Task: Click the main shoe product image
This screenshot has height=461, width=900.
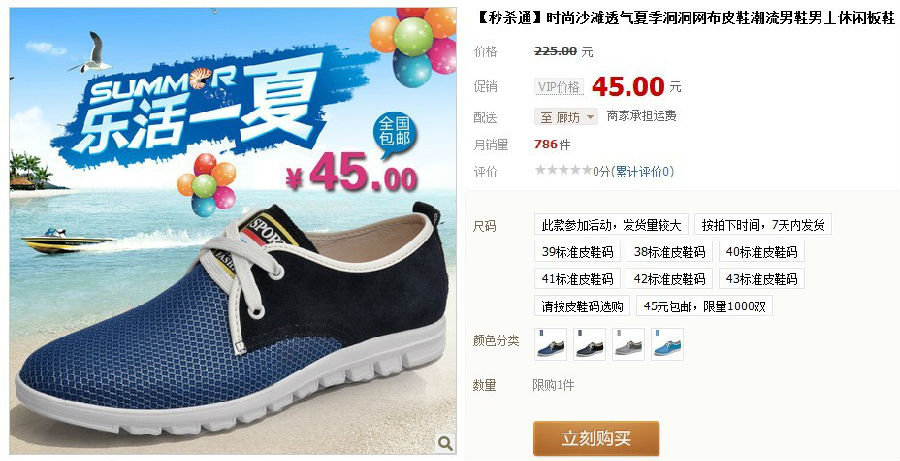Action: (233, 231)
